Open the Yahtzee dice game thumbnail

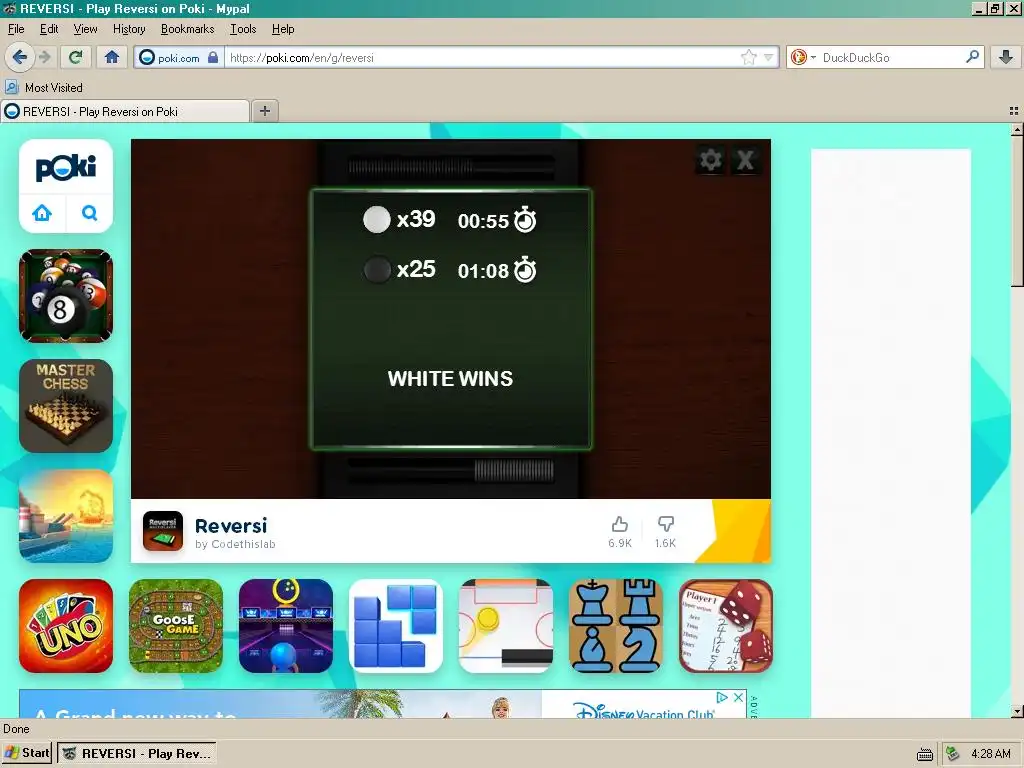726,626
